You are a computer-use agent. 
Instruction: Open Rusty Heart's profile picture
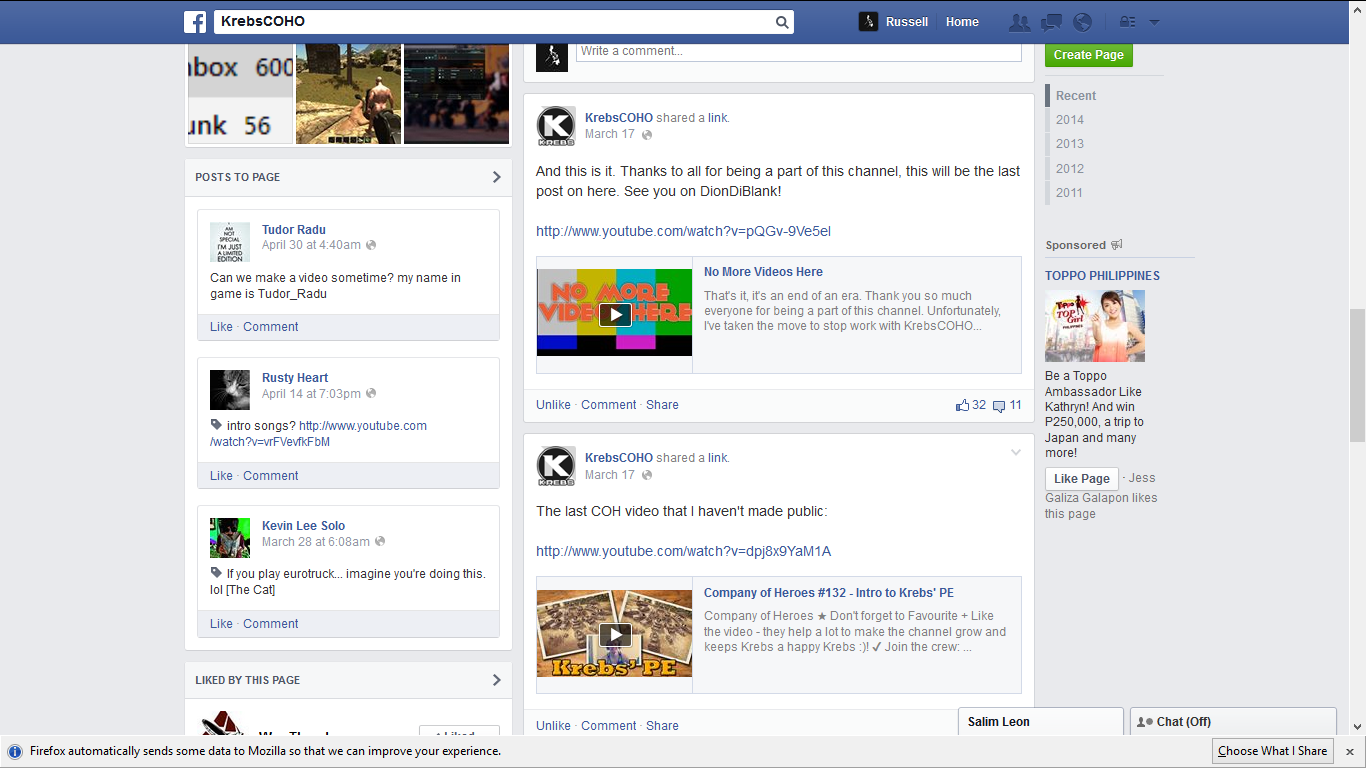[x=230, y=390]
